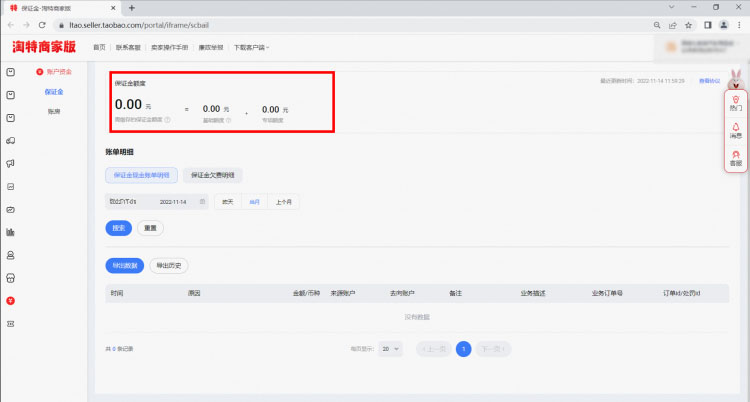Open the red yen funds icon in left sidebar
Image resolution: width=750 pixels, height=402 pixels.
tap(11, 301)
